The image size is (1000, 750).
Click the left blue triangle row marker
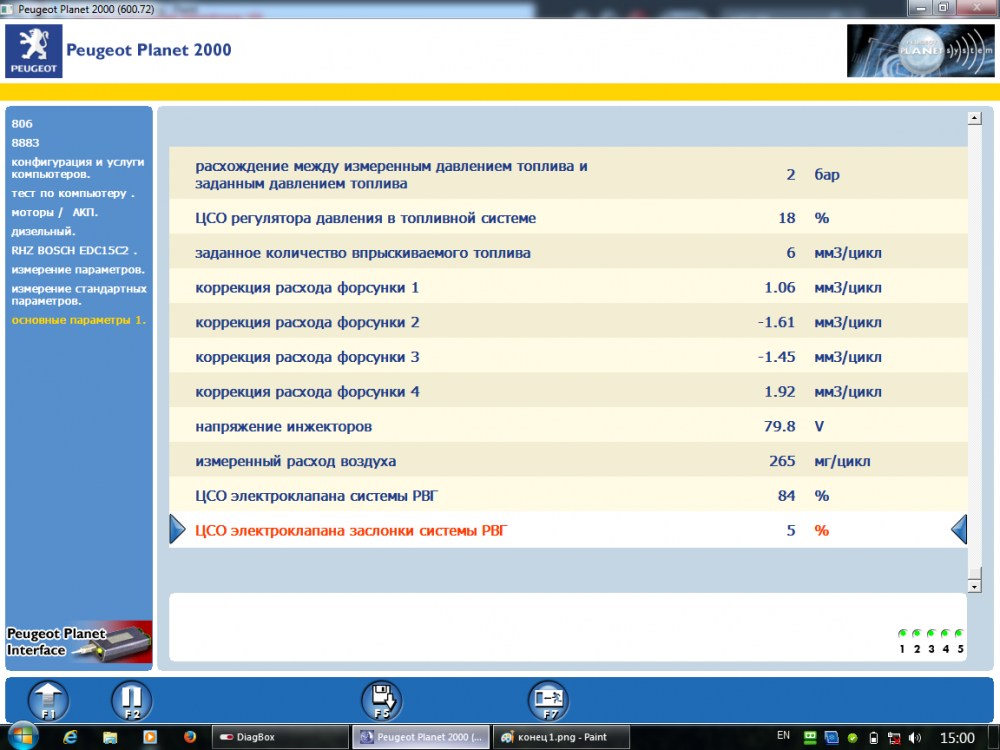[x=178, y=530]
